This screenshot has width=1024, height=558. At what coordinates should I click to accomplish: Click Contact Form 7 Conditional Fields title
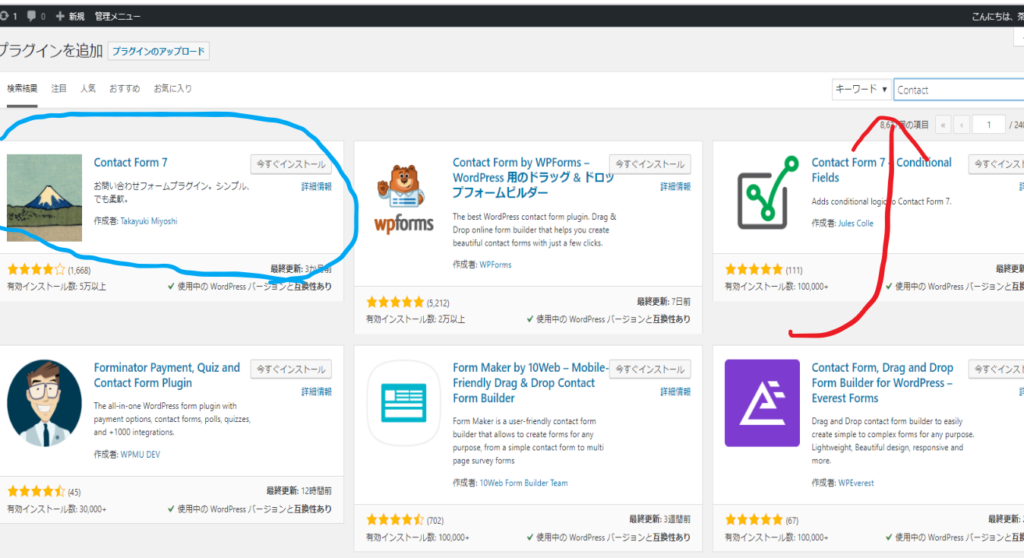(882, 170)
